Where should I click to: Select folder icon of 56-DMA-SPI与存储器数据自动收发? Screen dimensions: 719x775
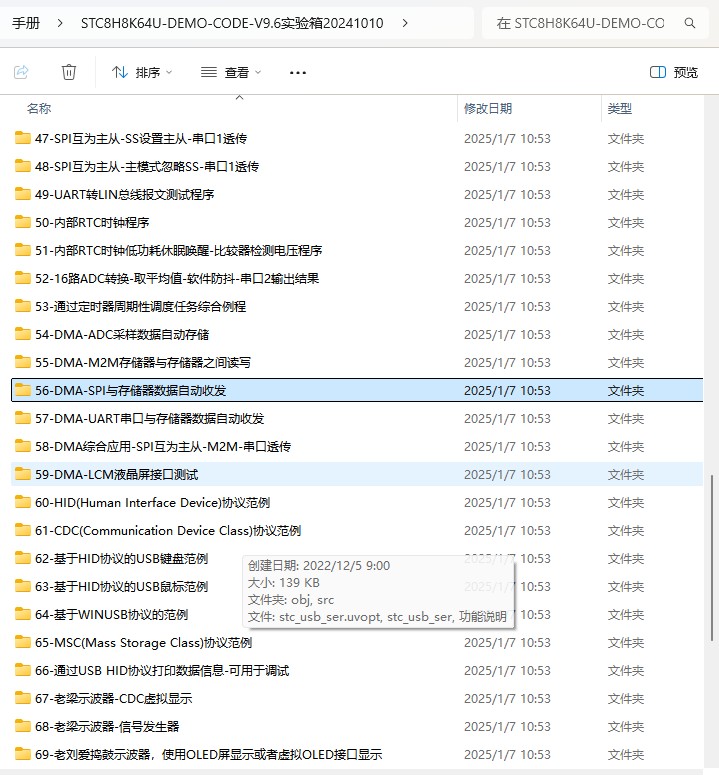point(23,390)
